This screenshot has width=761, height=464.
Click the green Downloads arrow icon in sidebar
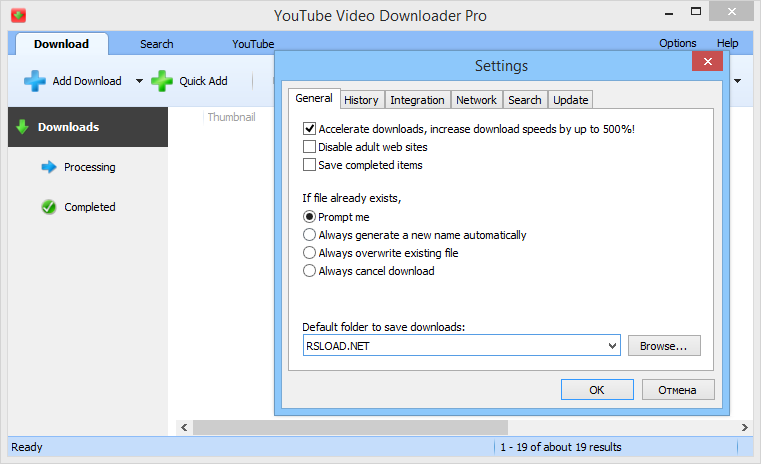[x=22, y=127]
